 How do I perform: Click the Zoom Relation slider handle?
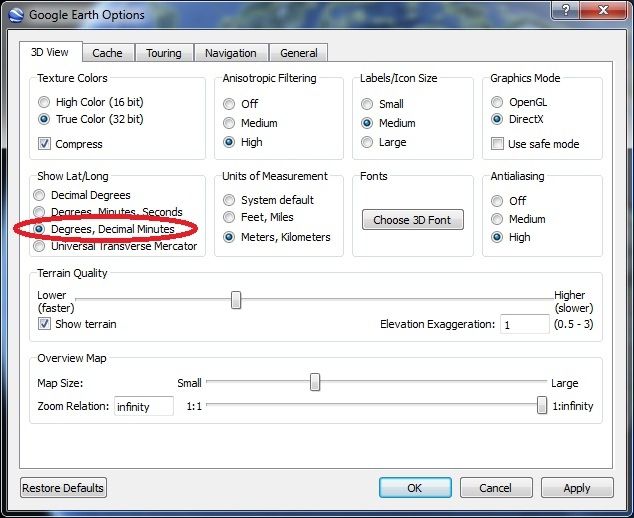[542, 405]
